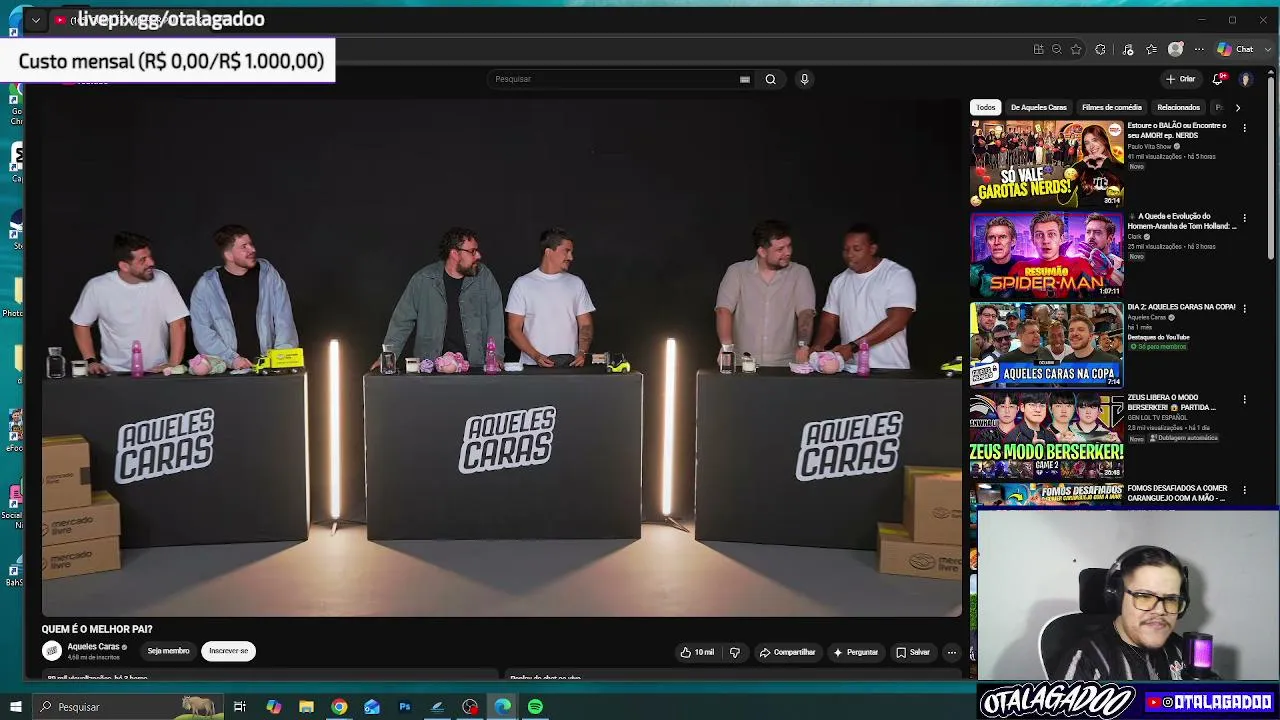Open the browser settings three-dot menu
This screenshot has width=1280, height=720.
point(1199,49)
